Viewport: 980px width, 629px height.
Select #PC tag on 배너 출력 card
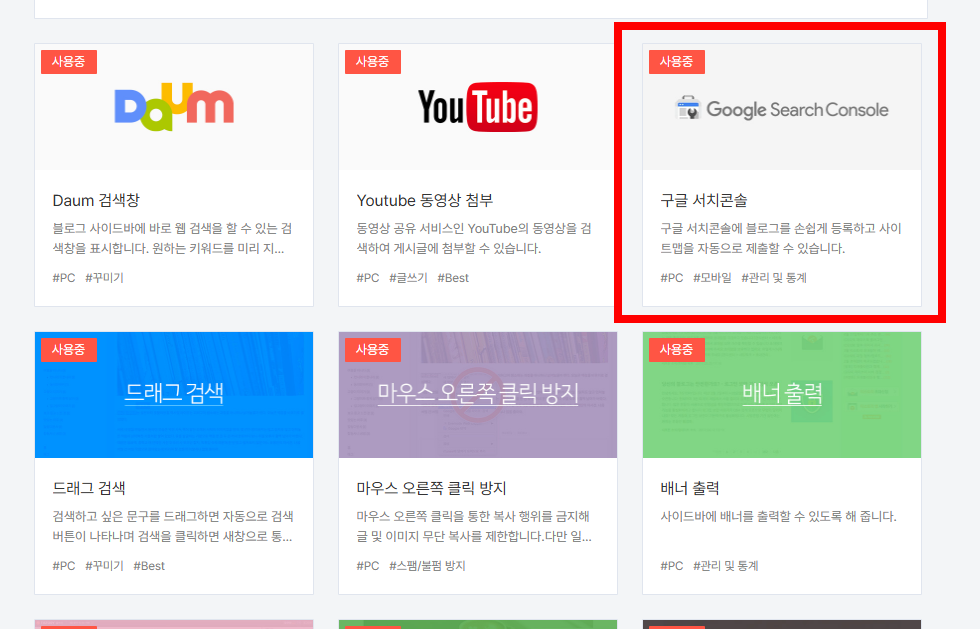tap(672, 566)
